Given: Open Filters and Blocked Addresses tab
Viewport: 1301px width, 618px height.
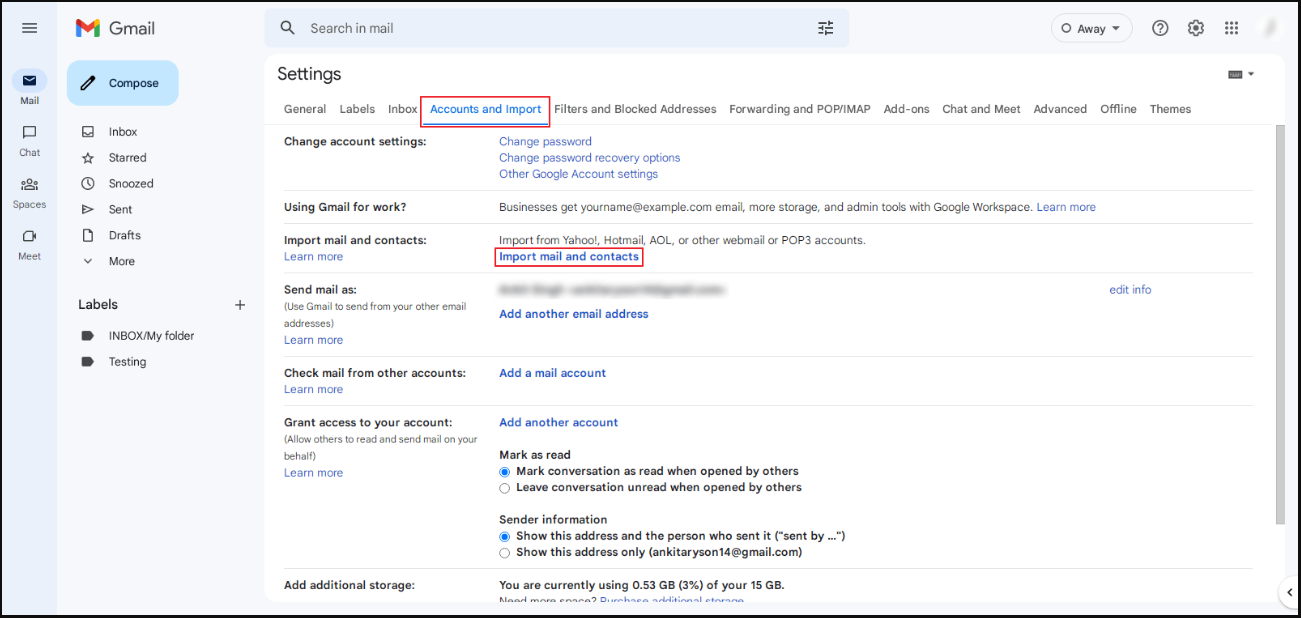Looking at the screenshot, I should [x=635, y=109].
